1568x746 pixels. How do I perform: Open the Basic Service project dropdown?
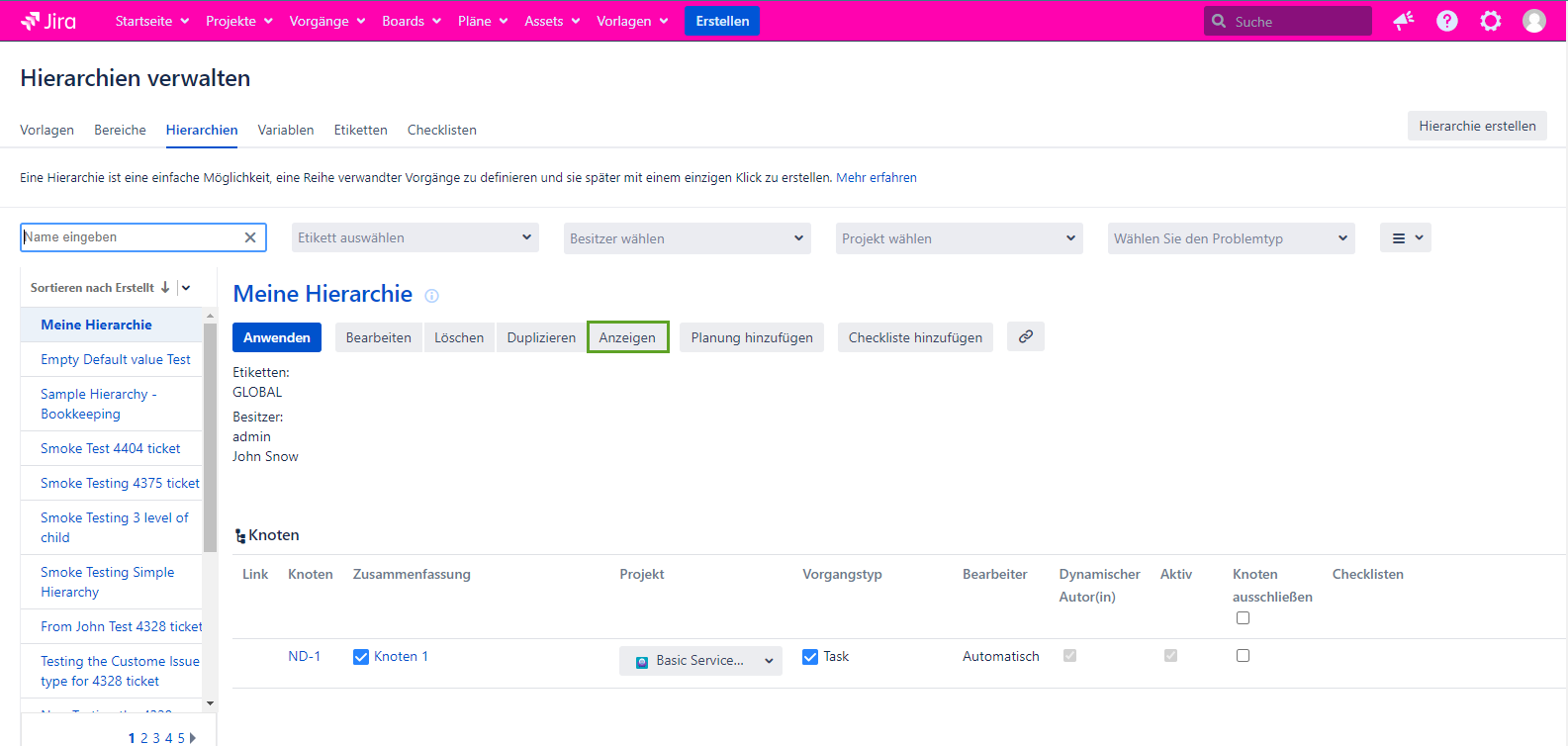click(700, 661)
